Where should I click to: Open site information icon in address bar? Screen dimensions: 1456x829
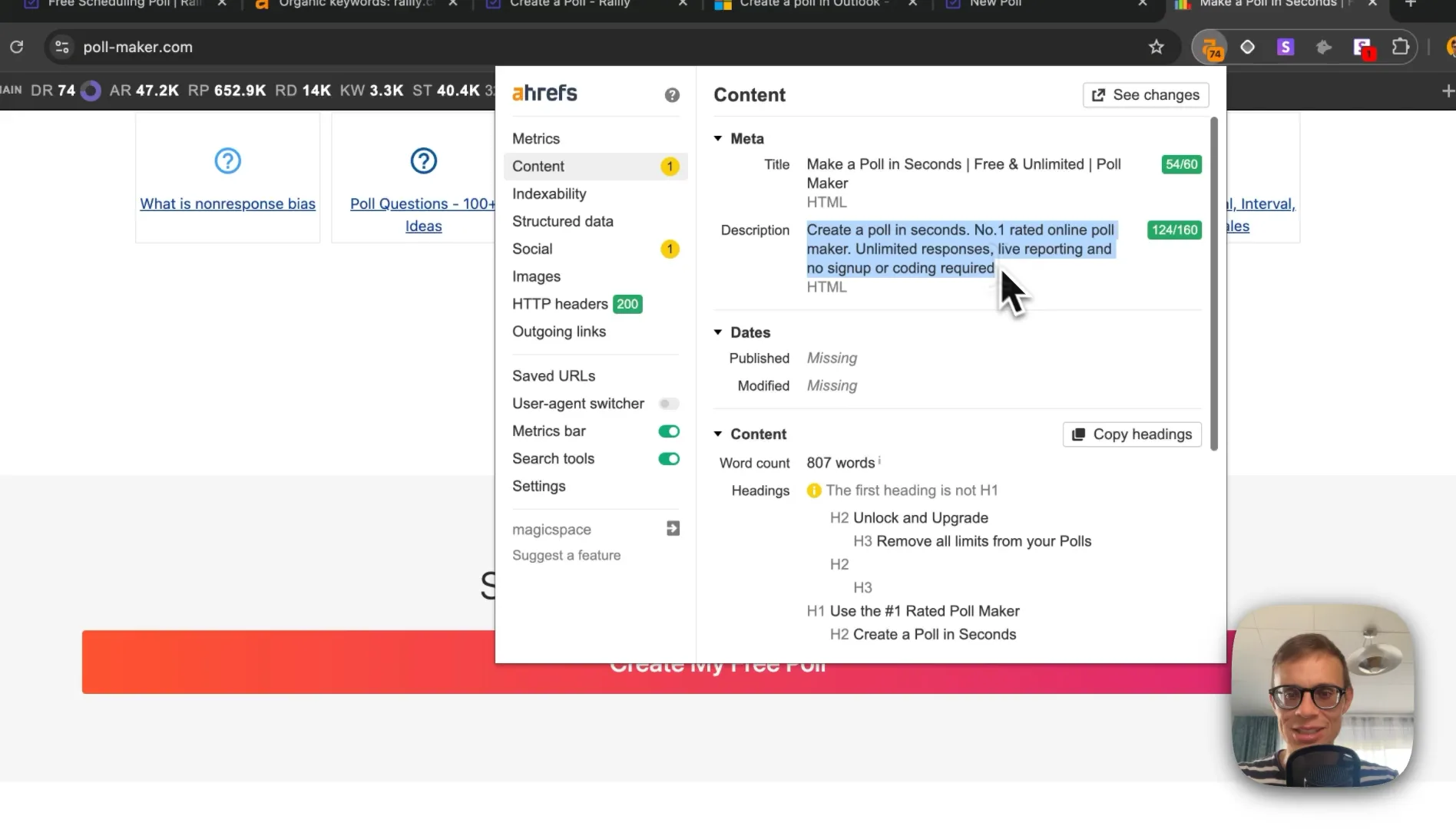[x=62, y=47]
